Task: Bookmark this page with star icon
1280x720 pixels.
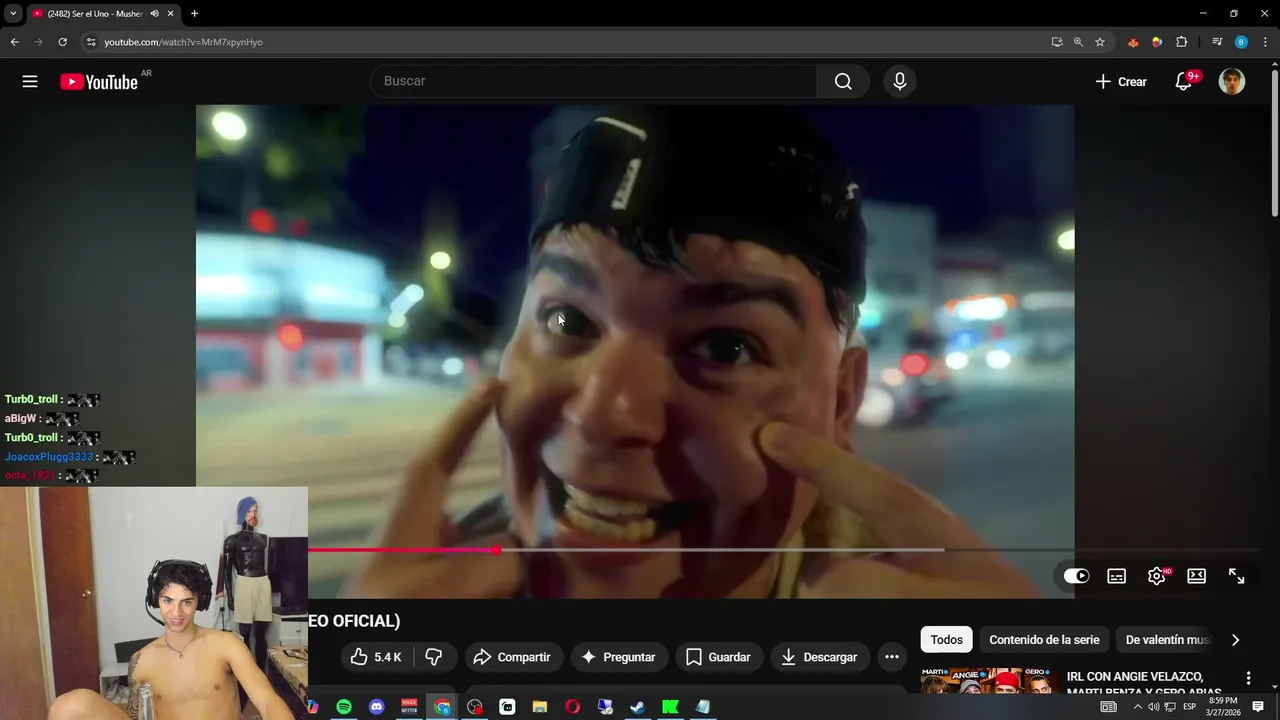Action: pos(1100,42)
